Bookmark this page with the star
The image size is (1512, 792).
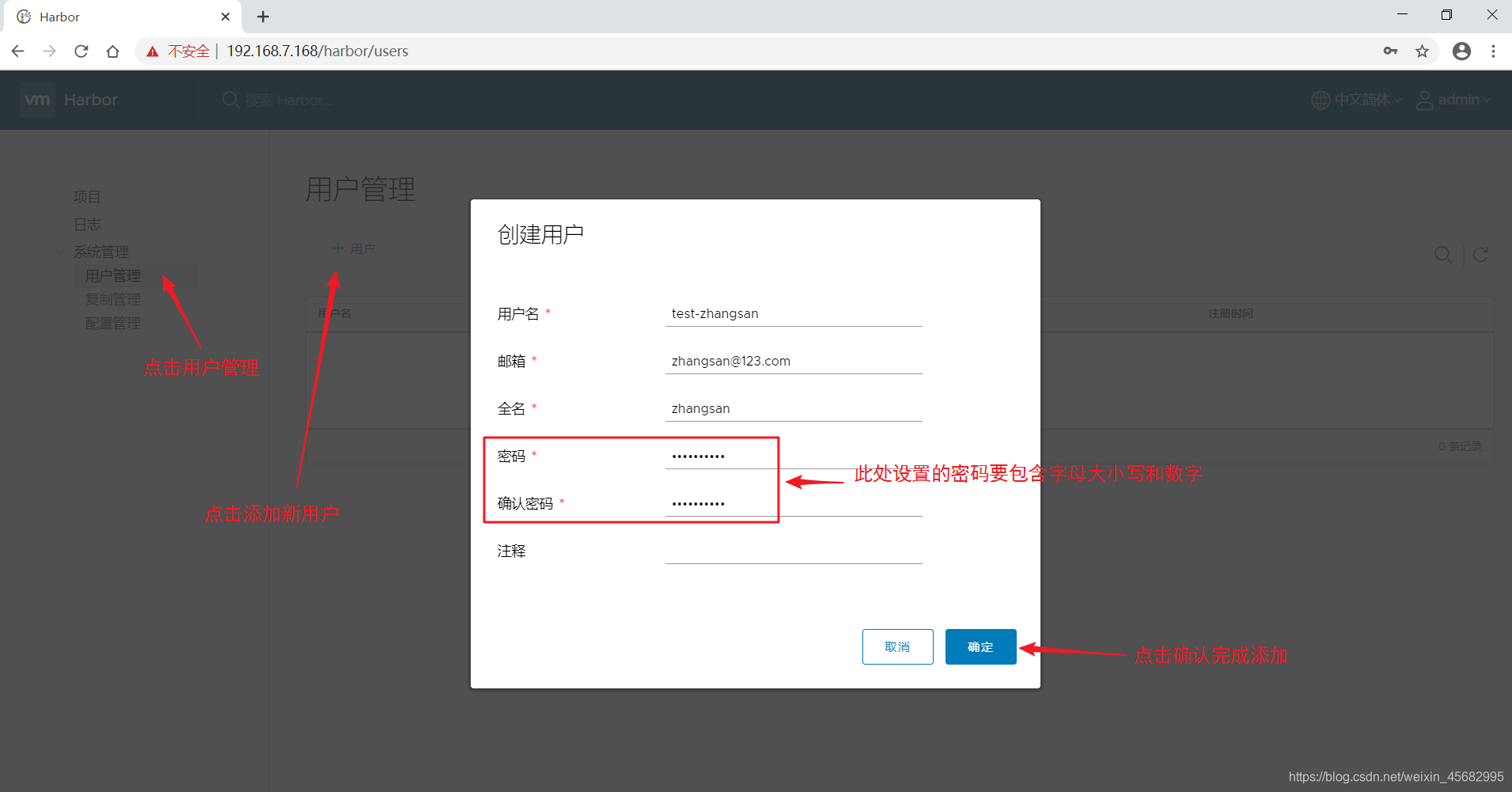pos(1422,51)
